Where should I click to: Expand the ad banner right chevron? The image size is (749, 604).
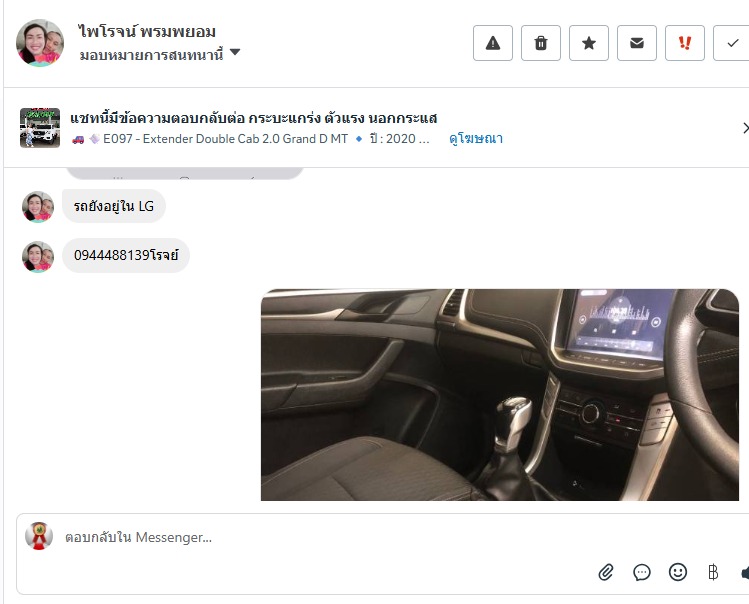point(745,128)
